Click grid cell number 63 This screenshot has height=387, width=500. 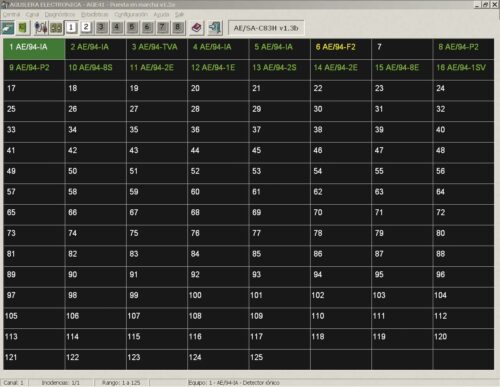pos(402,194)
